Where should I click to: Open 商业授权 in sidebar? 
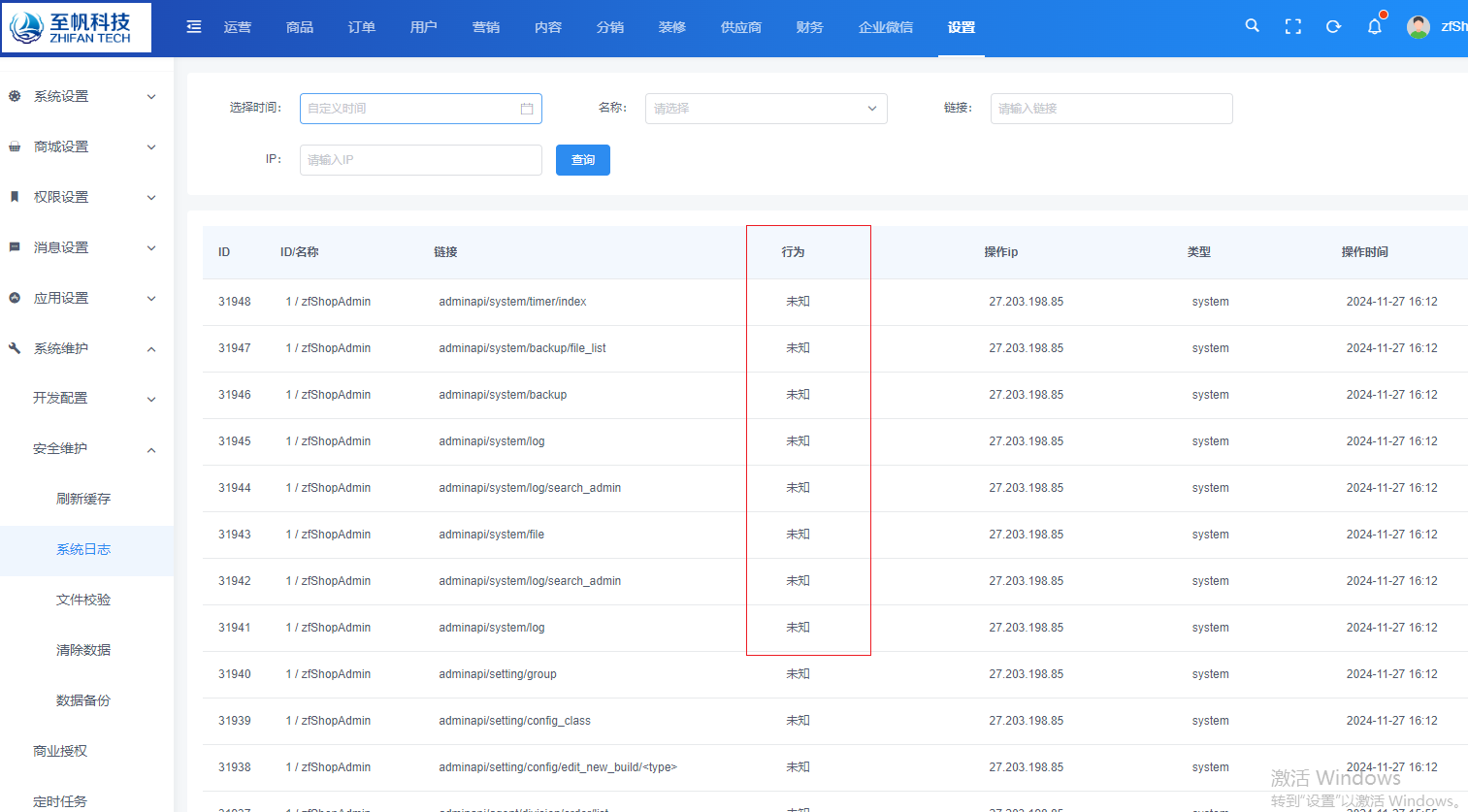60,751
